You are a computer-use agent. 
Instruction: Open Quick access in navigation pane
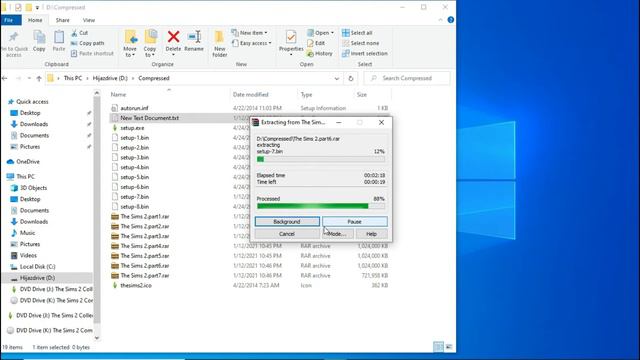point(32,102)
